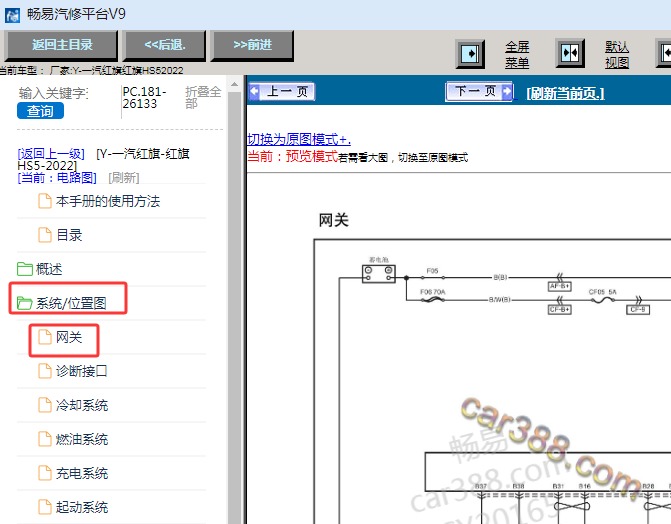671x524 pixels.
Task: Open the 冷却系统 diagram item
Action: click(x=82, y=405)
